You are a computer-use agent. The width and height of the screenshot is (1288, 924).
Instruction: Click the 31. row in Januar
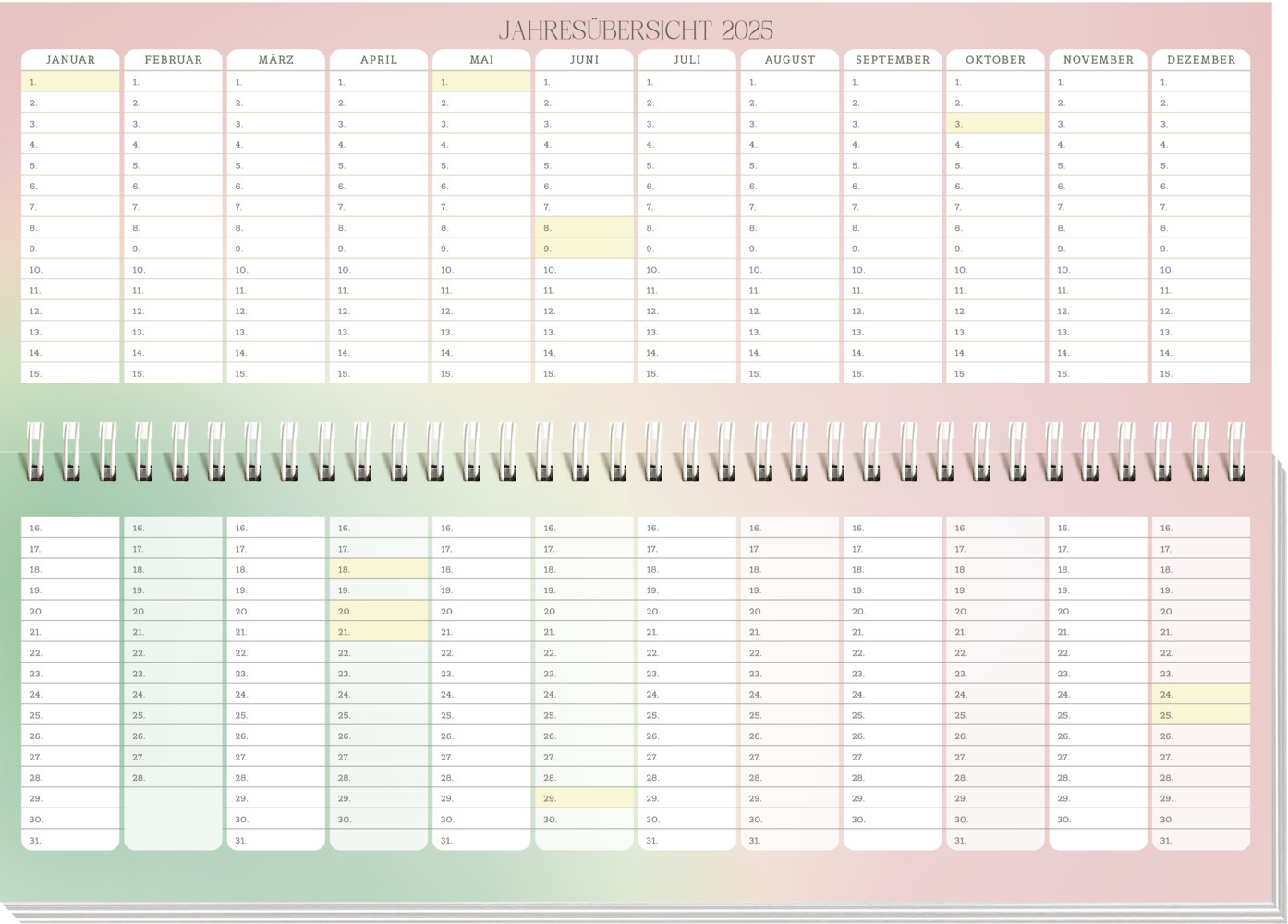[70, 841]
